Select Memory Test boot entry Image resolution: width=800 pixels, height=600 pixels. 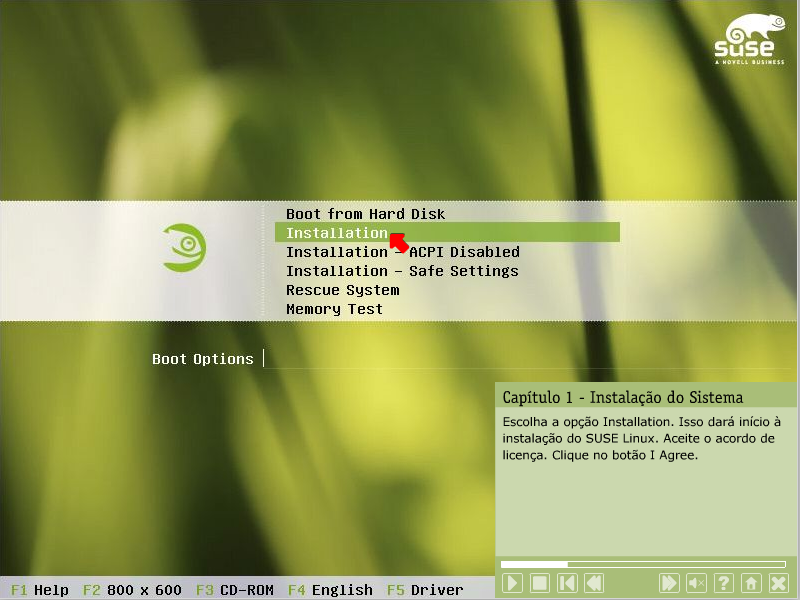coord(334,309)
